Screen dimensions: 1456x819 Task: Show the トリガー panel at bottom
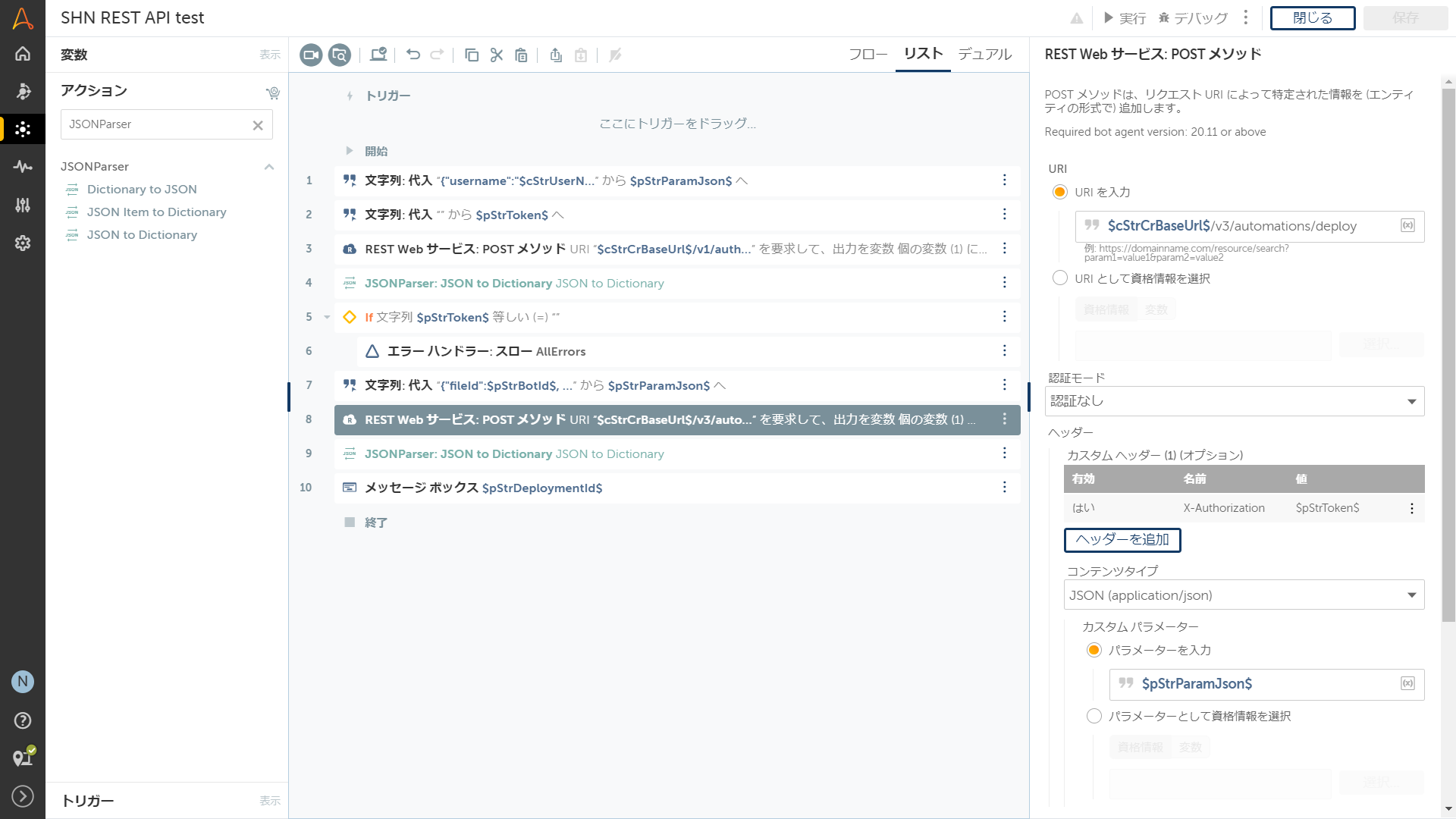tap(270, 801)
